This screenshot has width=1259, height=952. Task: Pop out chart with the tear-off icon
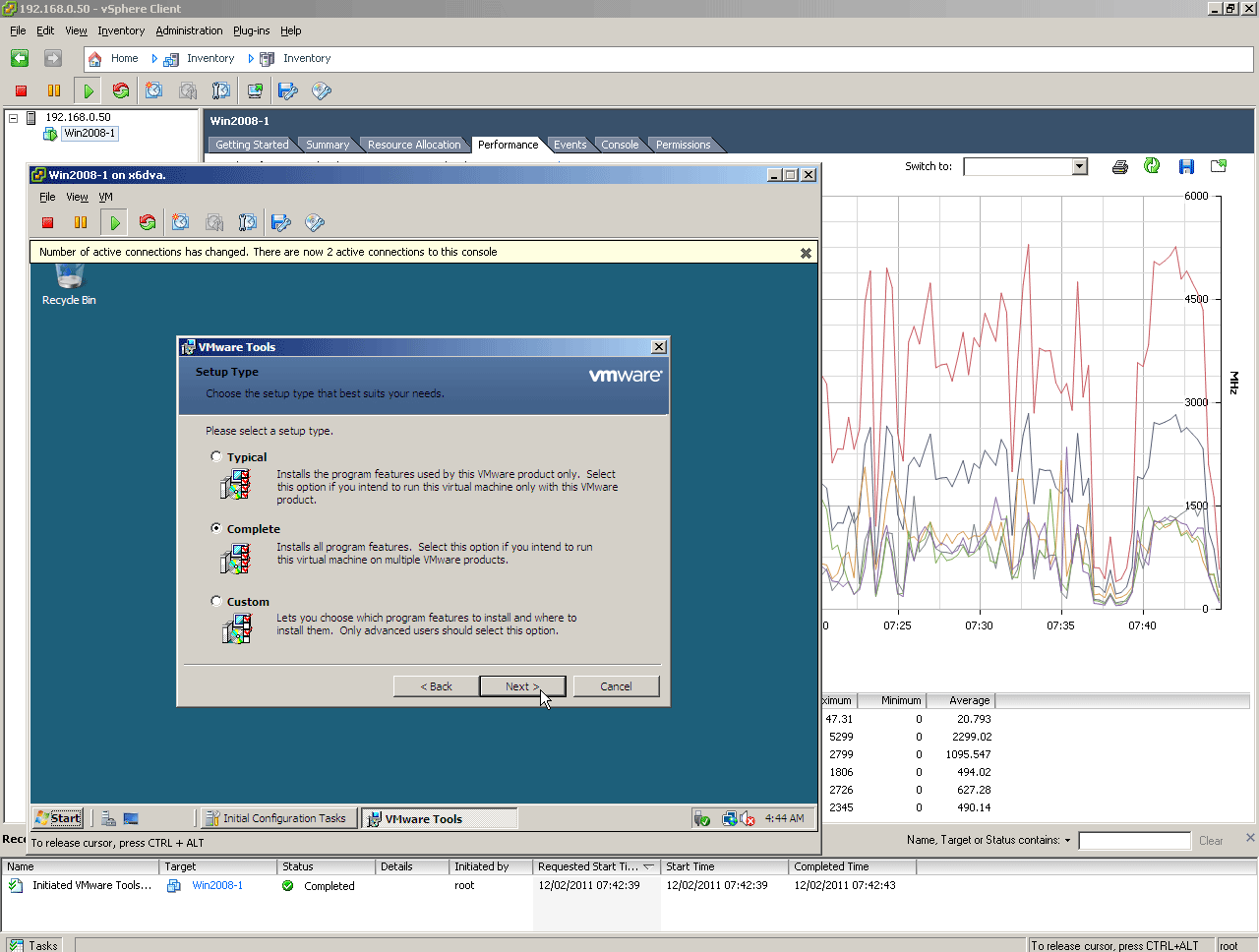coord(1219,166)
